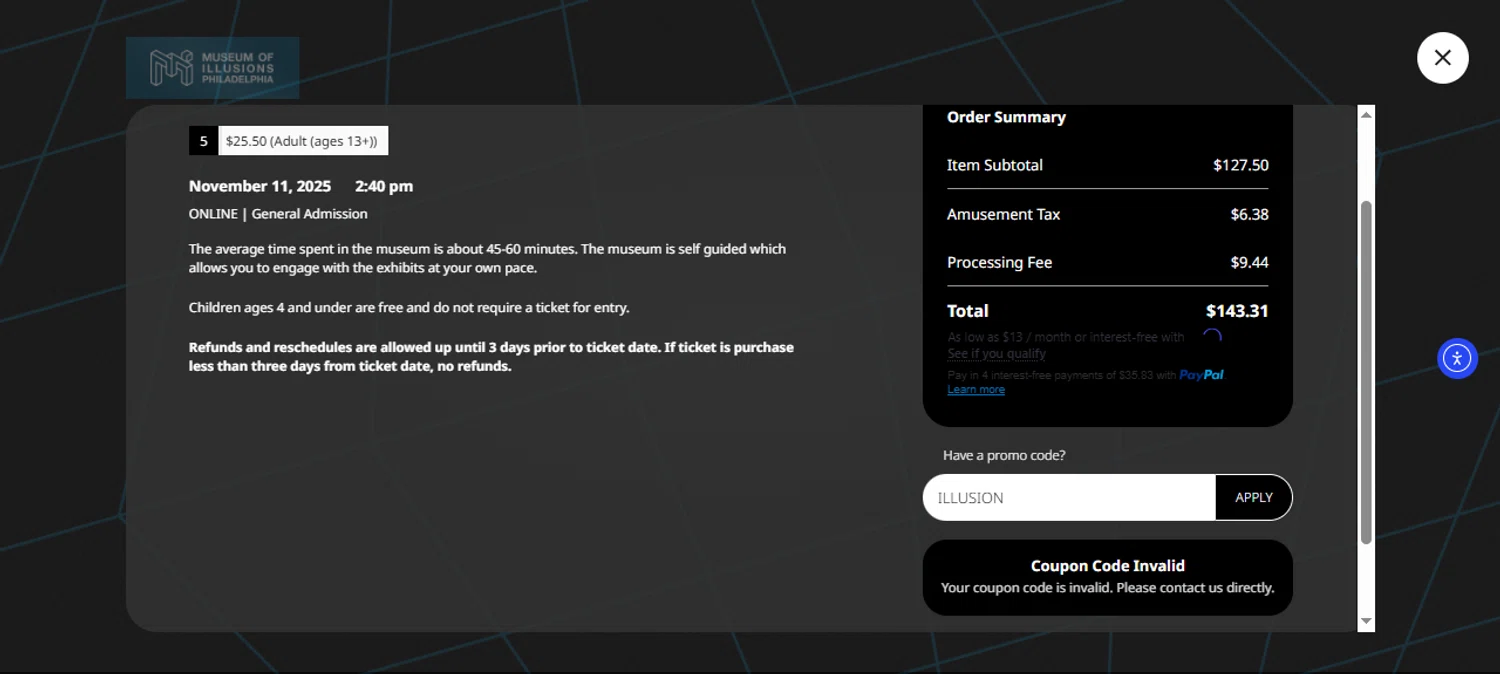
Task: Click the PayPal logo in payment note
Action: pyautogui.click(x=1201, y=375)
